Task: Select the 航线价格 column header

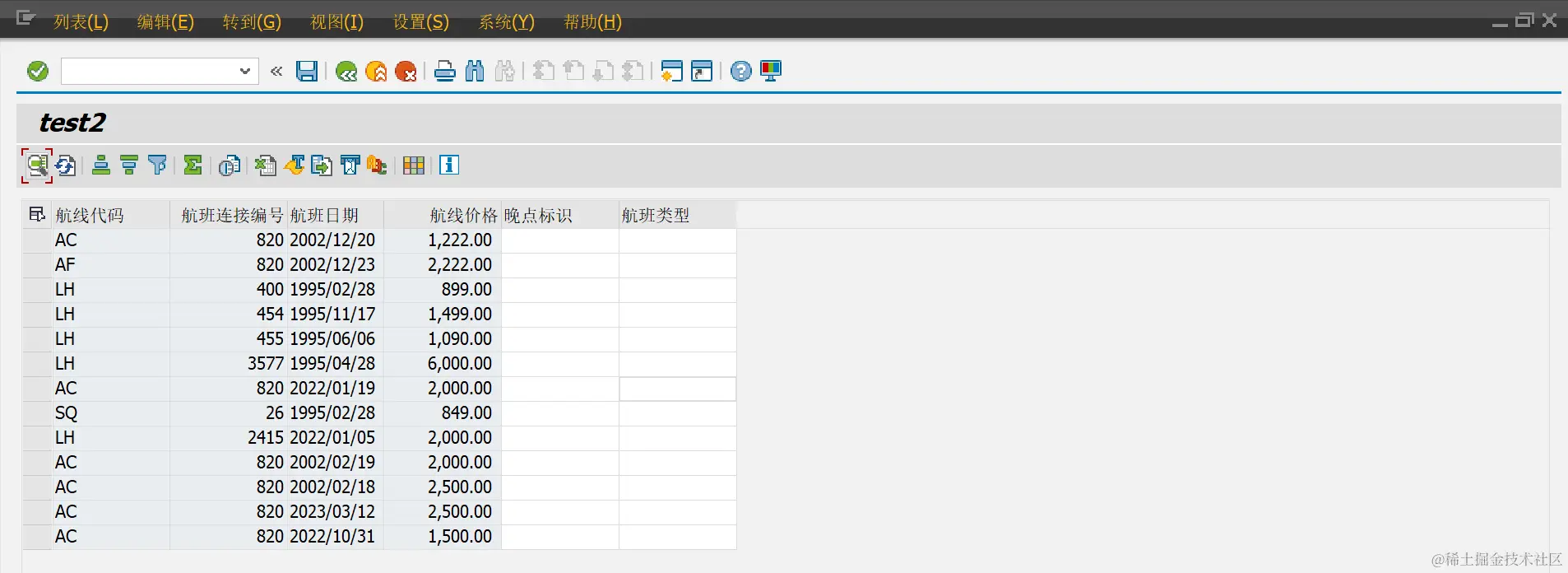Action: click(443, 215)
